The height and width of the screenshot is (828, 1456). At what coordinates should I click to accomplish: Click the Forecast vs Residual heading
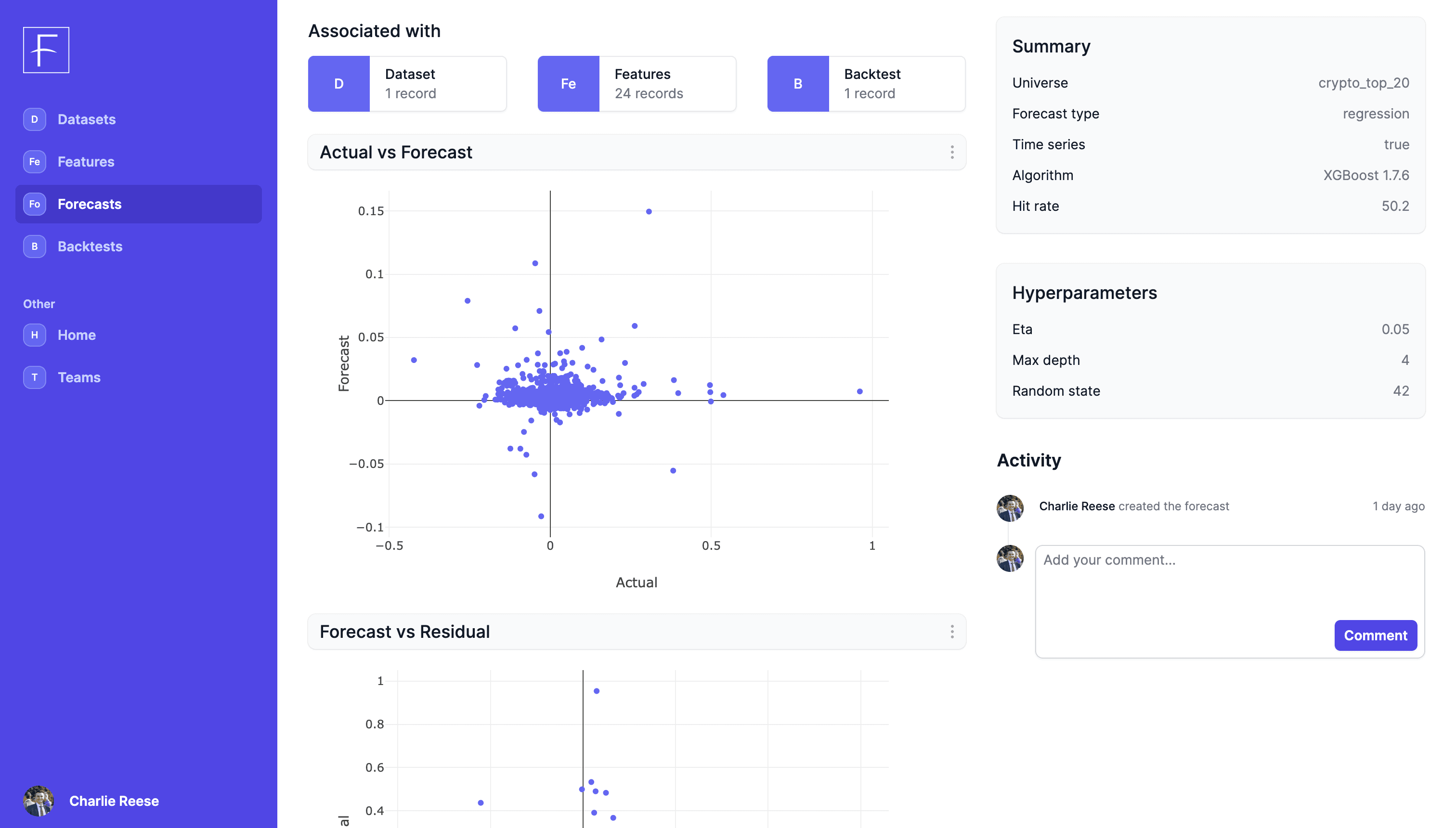(404, 631)
